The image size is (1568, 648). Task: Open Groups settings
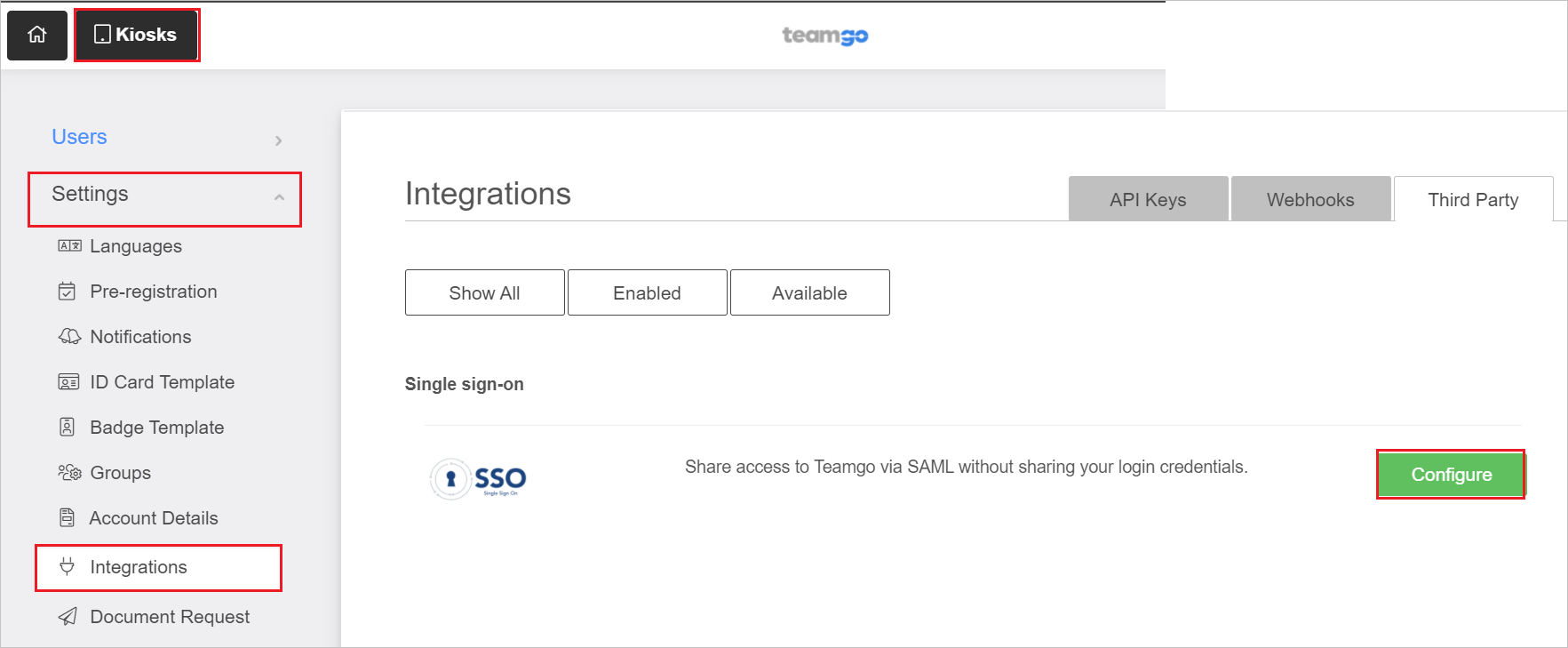point(120,473)
